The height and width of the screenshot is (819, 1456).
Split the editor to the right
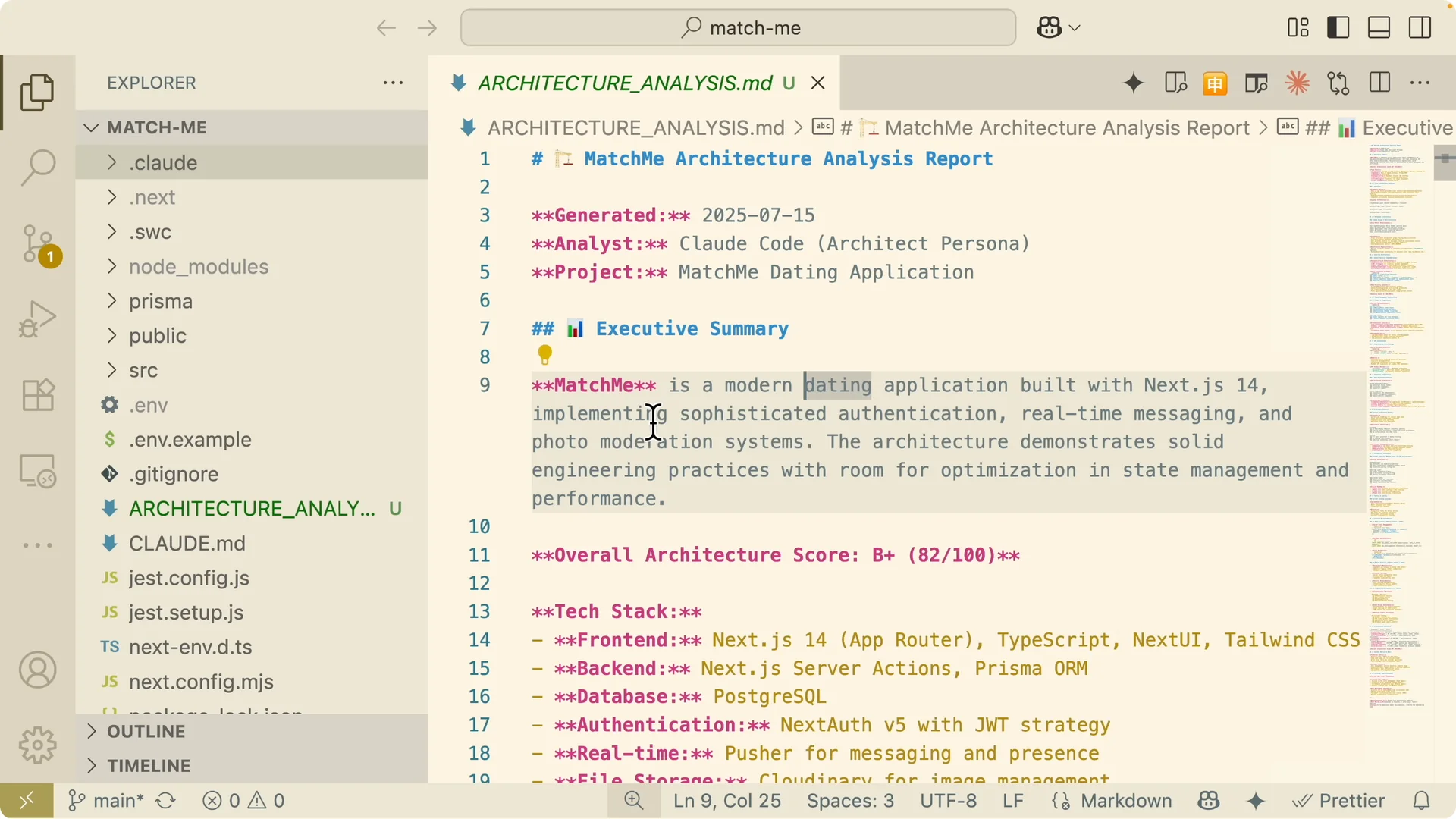[1379, 83]
